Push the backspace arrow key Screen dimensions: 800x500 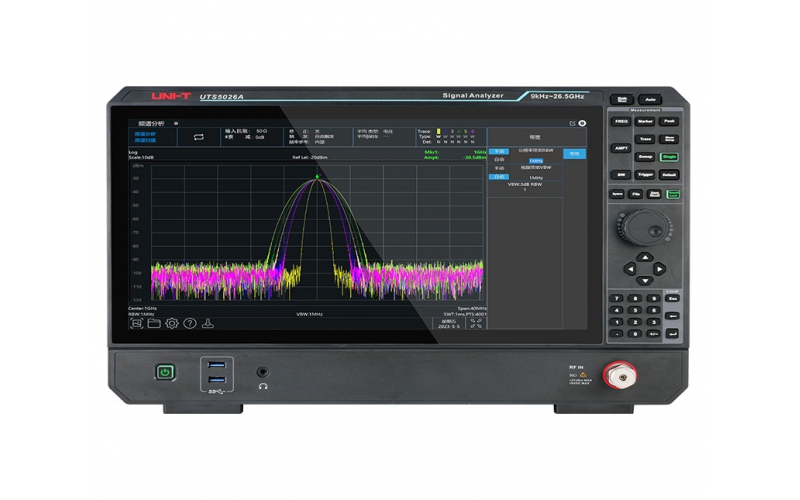(672, 316)
